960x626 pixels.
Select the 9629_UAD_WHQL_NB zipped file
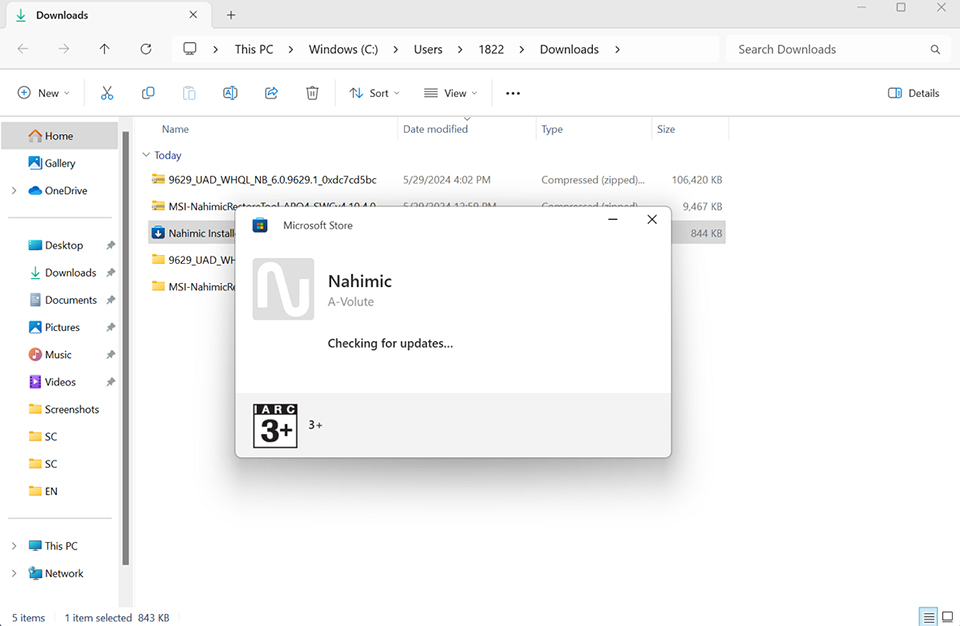(x=437, y=180)
